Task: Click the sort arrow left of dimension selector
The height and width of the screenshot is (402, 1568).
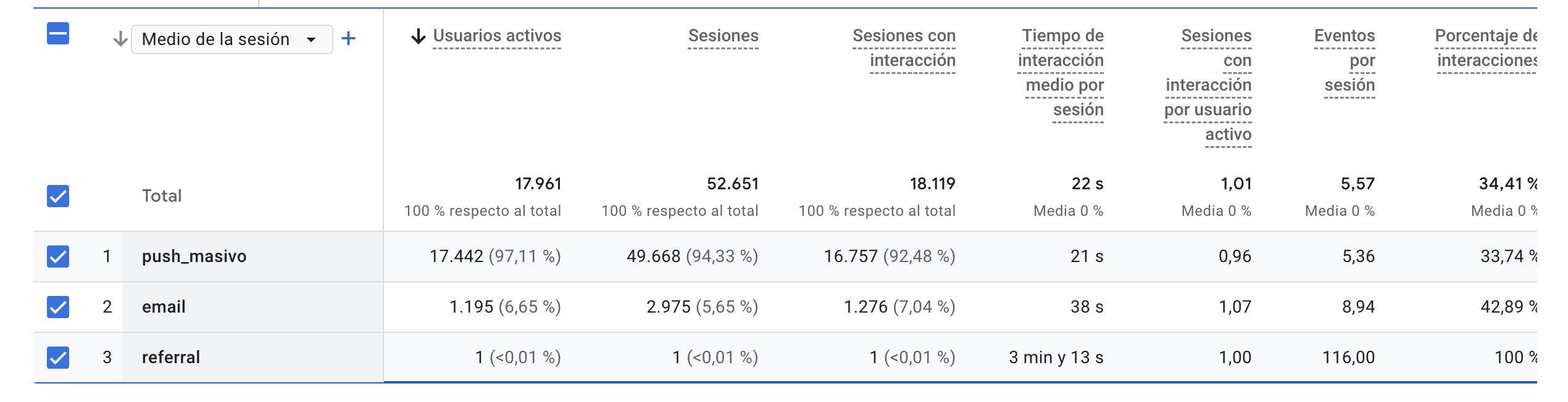Action: (x=120, y=39)
